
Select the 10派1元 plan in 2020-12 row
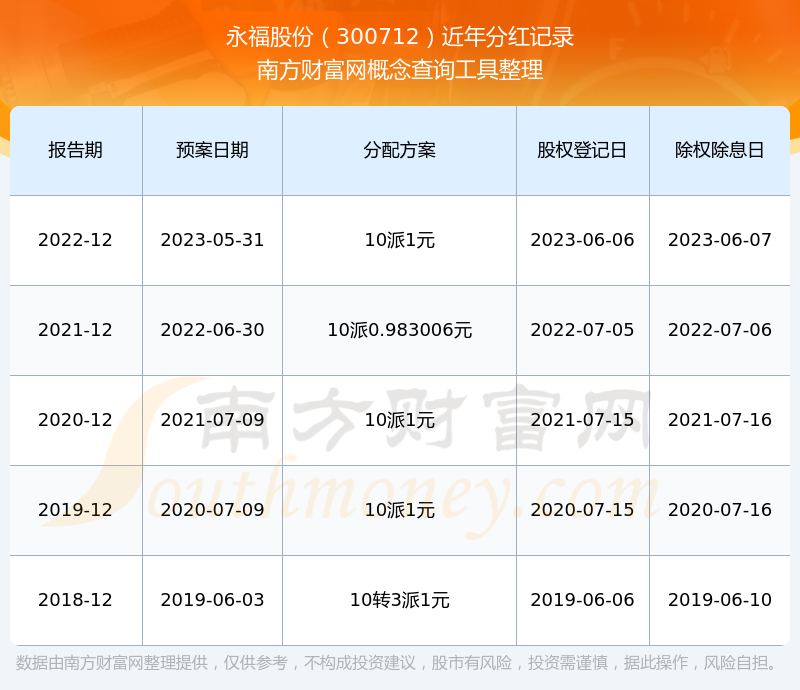tap(399, 420)
